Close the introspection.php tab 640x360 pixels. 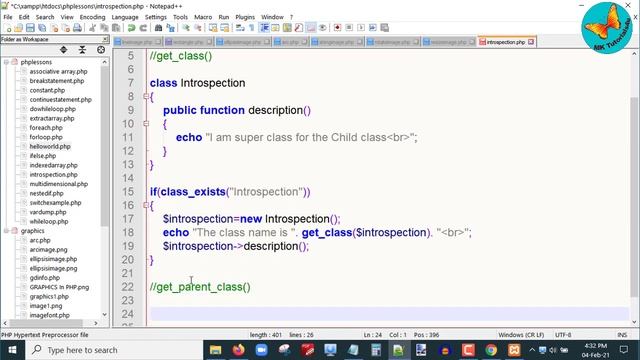pos(531,42)
